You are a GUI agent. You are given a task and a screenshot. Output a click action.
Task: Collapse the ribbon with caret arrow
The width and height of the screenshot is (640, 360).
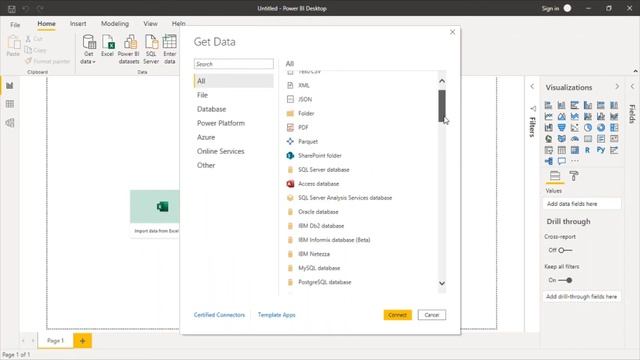coord(636,71)
